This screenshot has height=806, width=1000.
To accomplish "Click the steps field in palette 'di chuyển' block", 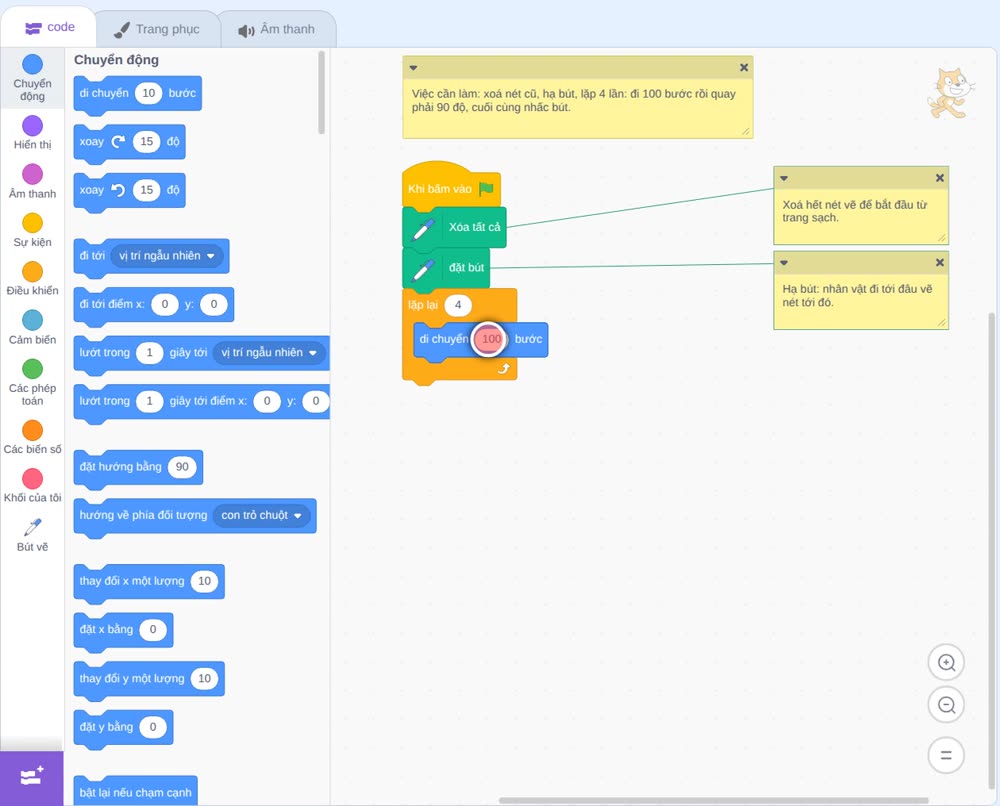I will (149, 93).
